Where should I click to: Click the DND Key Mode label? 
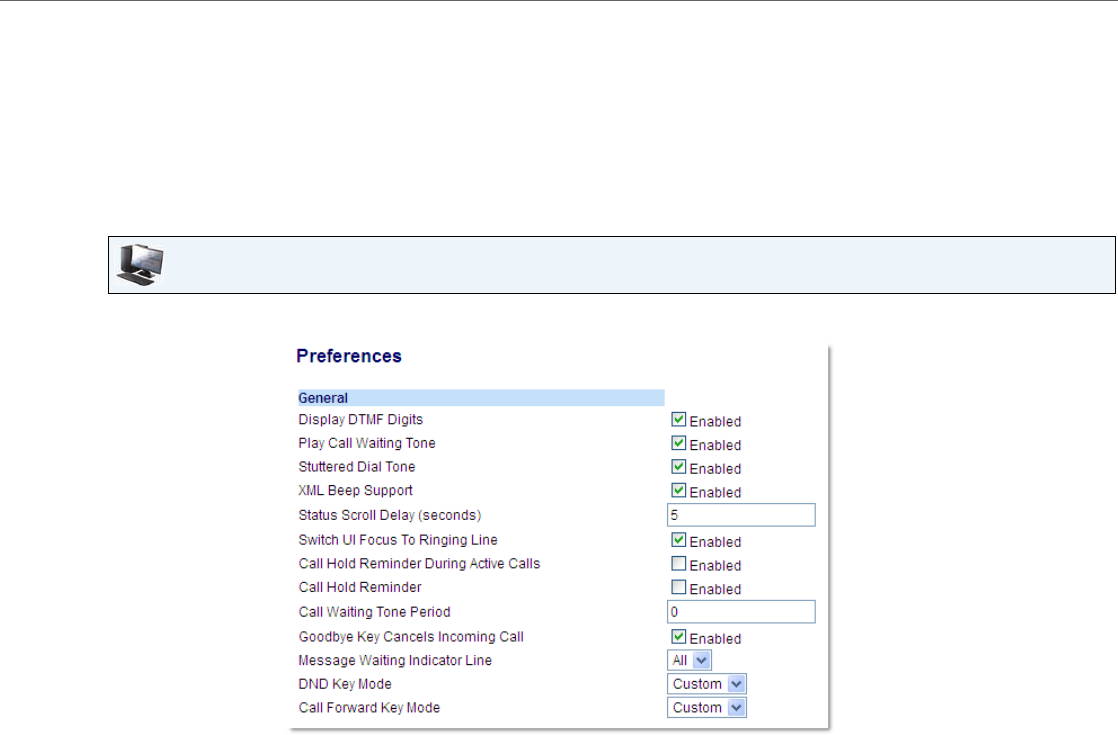[345, 684]
